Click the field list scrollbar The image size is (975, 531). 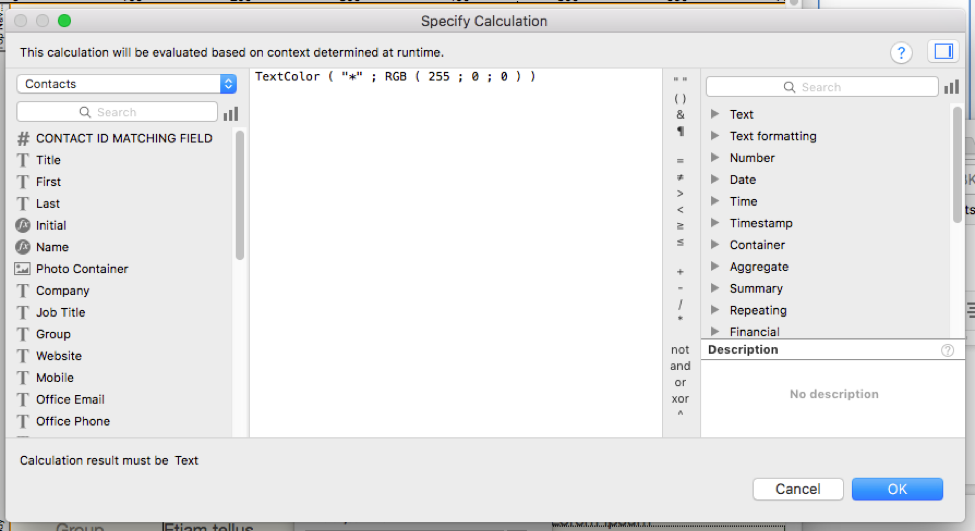click(239, 195)
